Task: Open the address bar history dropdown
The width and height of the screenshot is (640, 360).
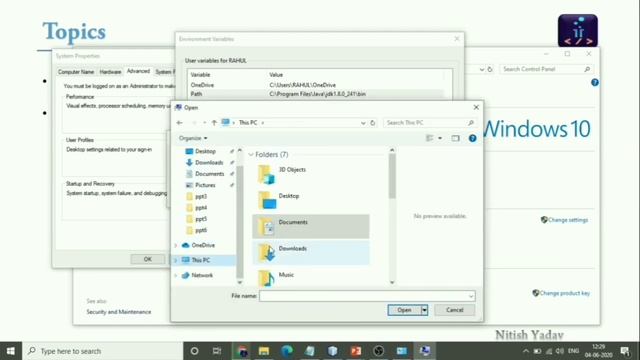Action: [363, 122]
